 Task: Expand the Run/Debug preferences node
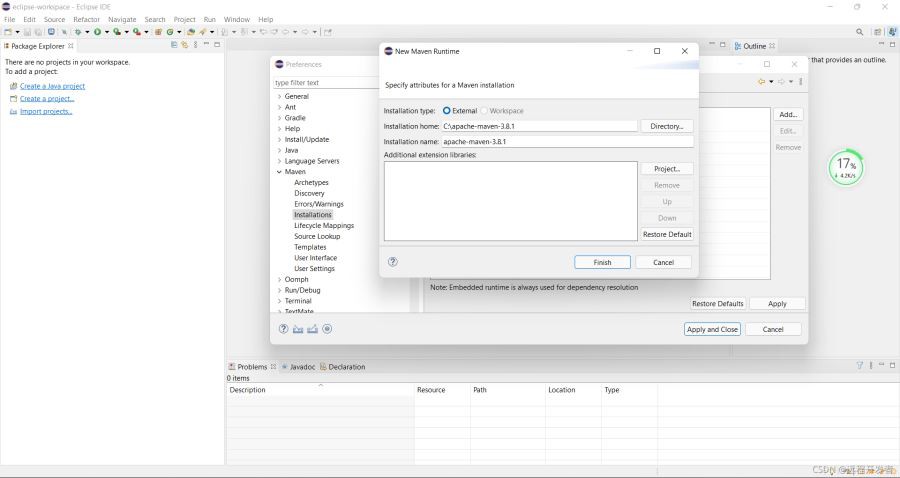click(x=280, y=290)
